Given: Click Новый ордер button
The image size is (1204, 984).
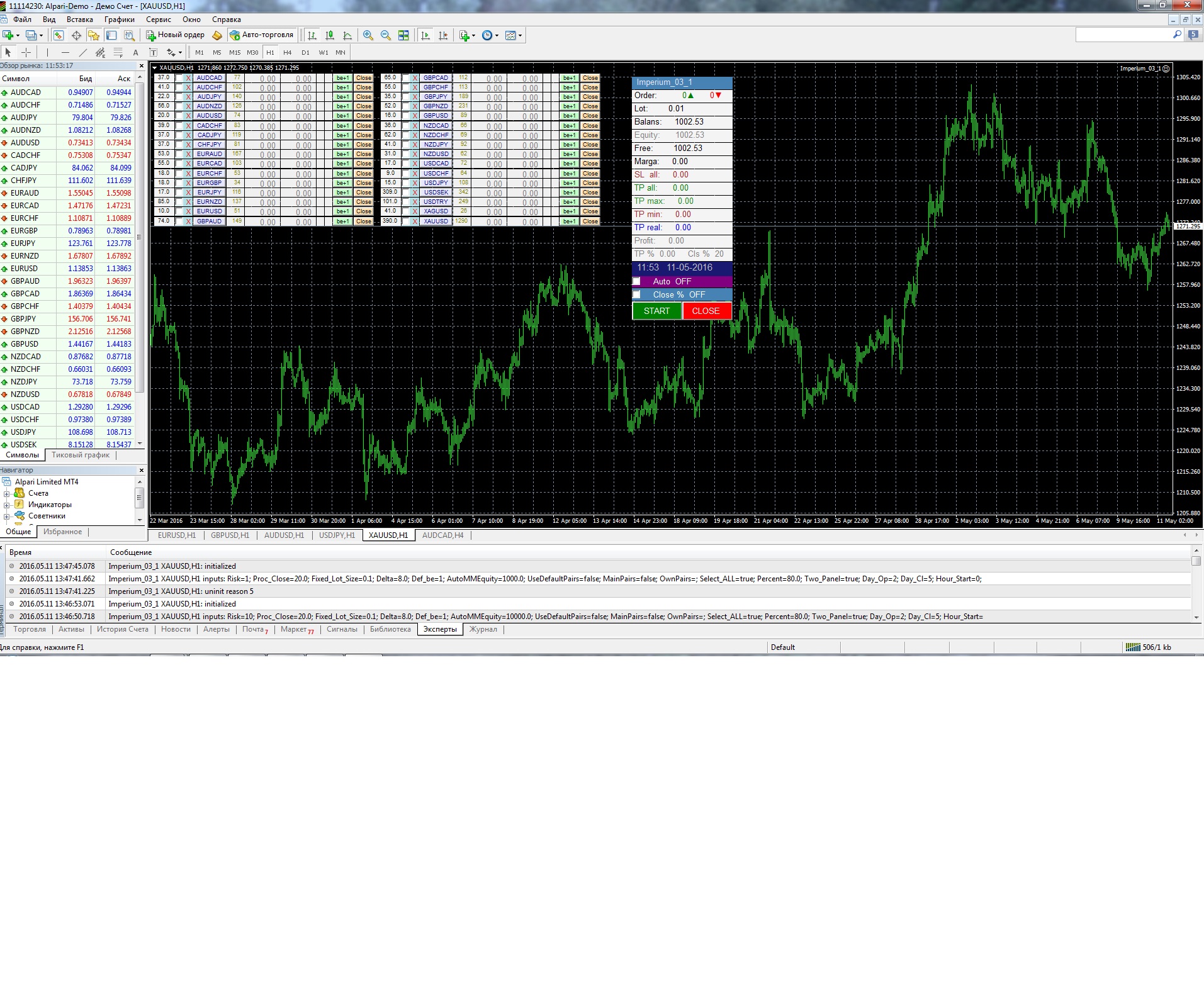Looking at the screenshot, I should pyautogui.click(x=176, y=35).
